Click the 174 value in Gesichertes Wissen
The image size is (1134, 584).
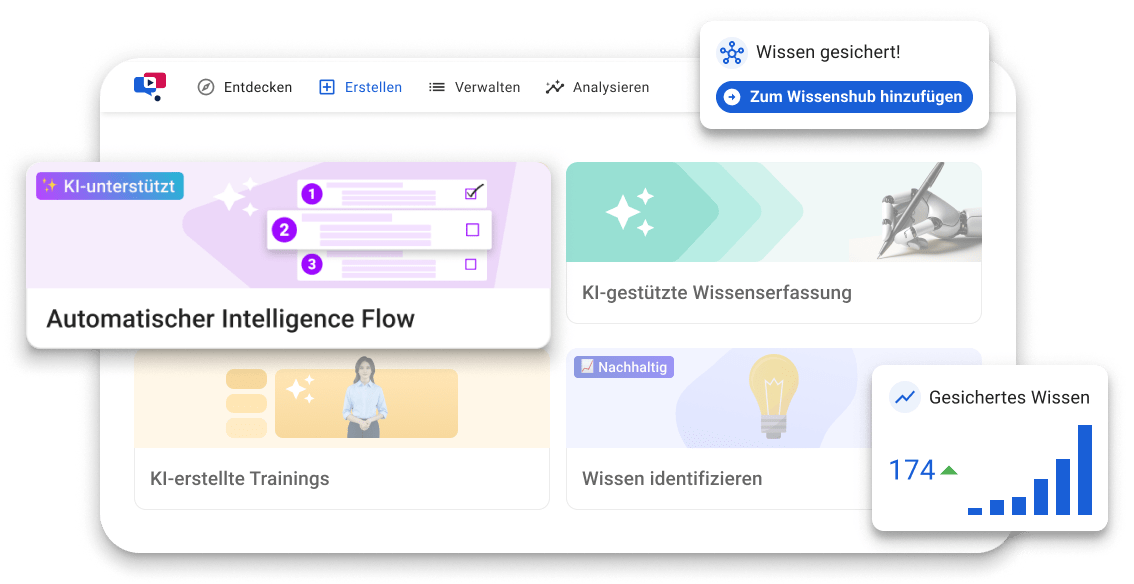click(x=912, y=471)
